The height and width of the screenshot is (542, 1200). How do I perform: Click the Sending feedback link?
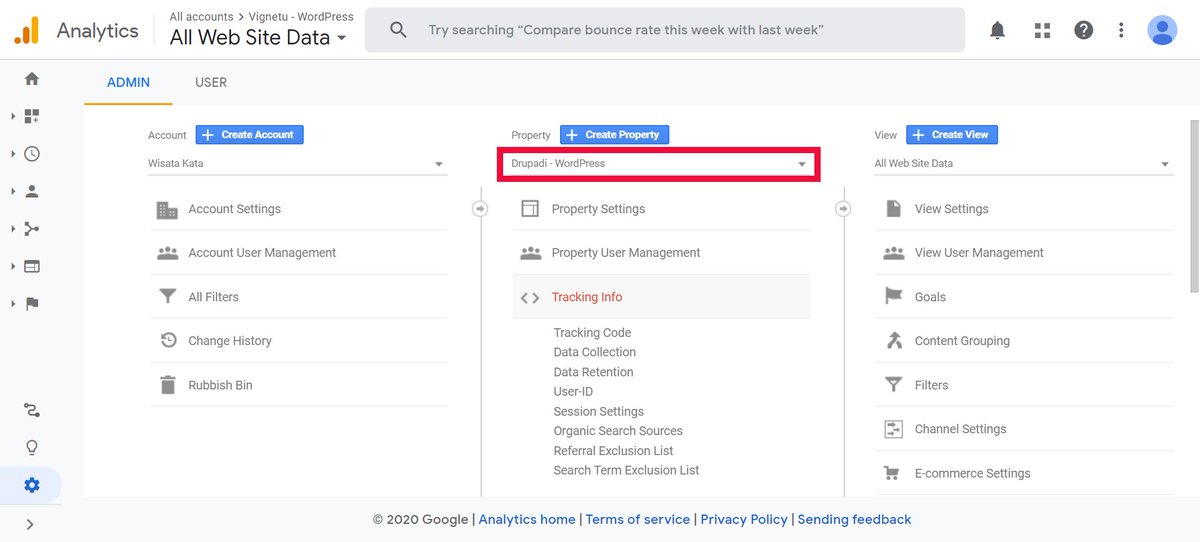coord(854,519)
